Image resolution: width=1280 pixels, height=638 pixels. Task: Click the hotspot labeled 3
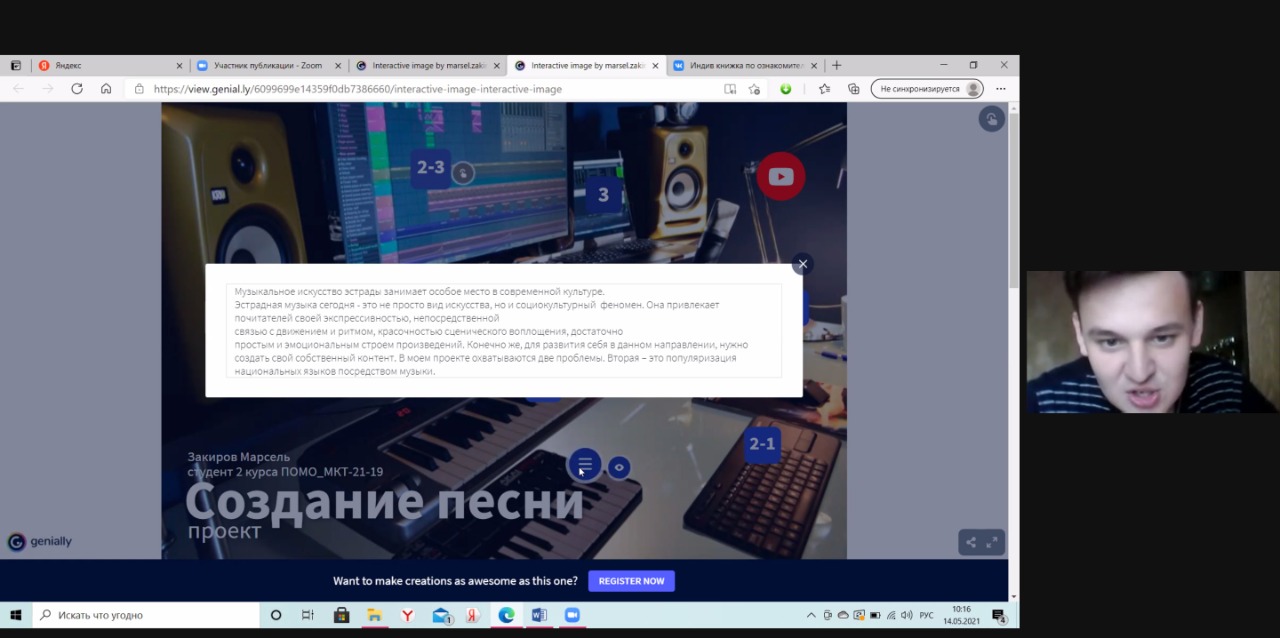(603, 195)
